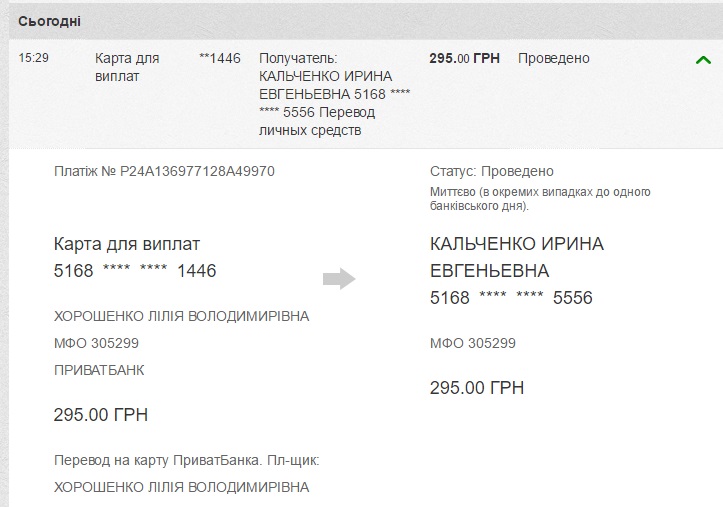This screenshot has height=507, width=723.
Task: Click the bold 295.00 ГРН amount in row
Action: pos(464,58)
